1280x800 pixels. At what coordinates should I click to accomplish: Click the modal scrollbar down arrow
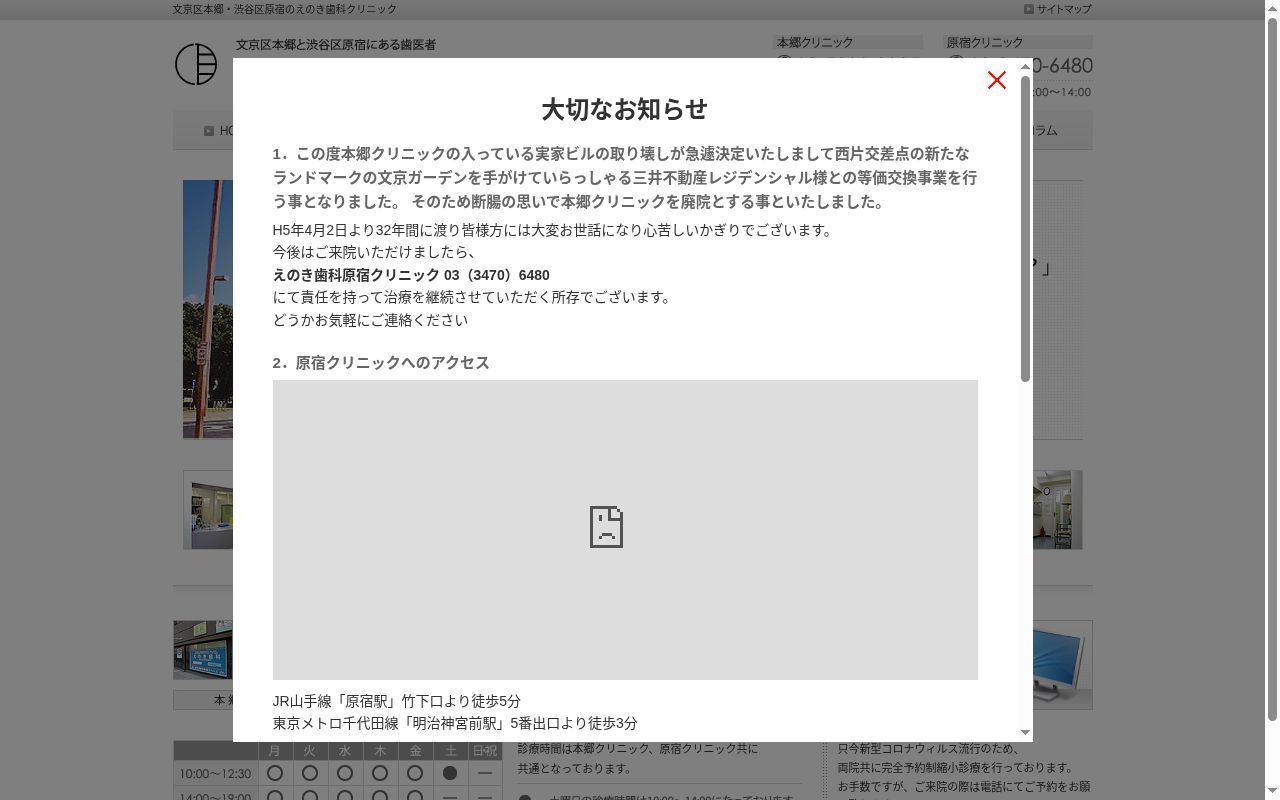pyautogui.click(x=1025, y=733)
